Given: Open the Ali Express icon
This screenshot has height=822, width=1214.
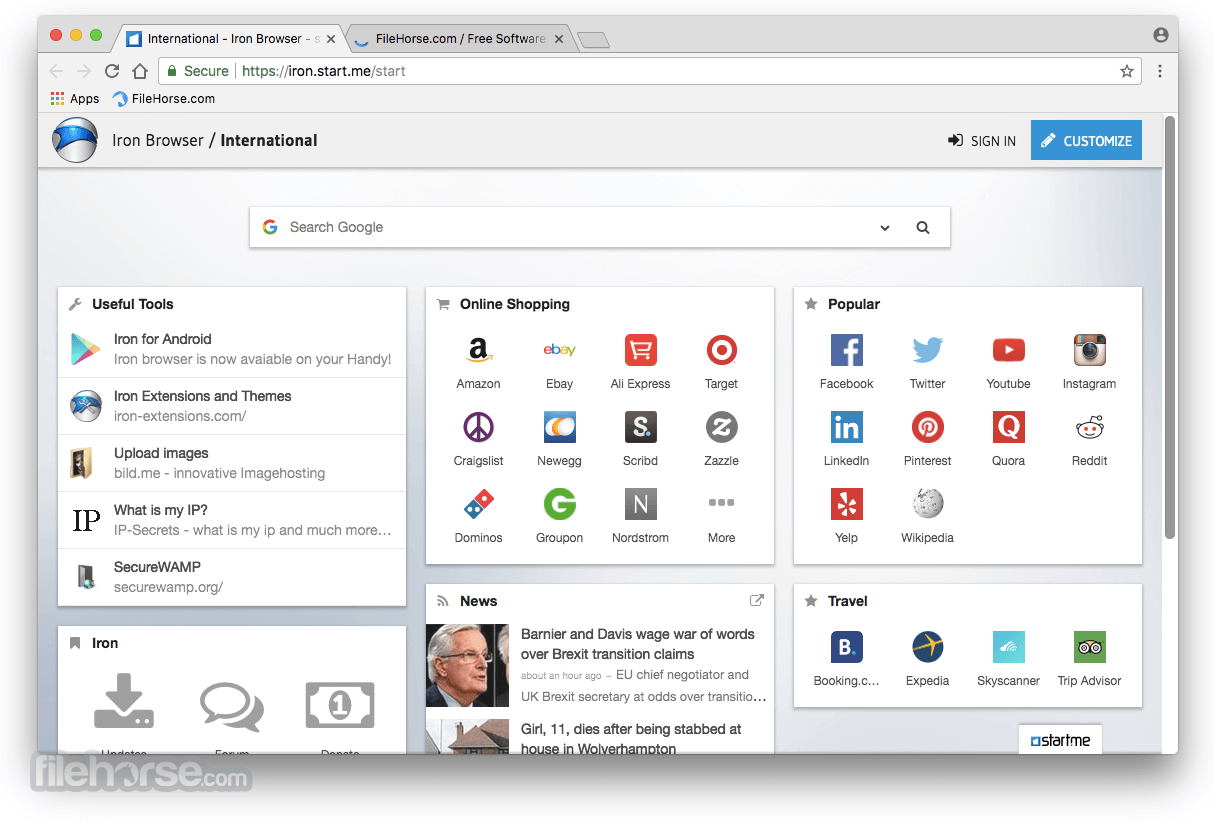Looking at the screenshot, I should click(x=640, y=350).
